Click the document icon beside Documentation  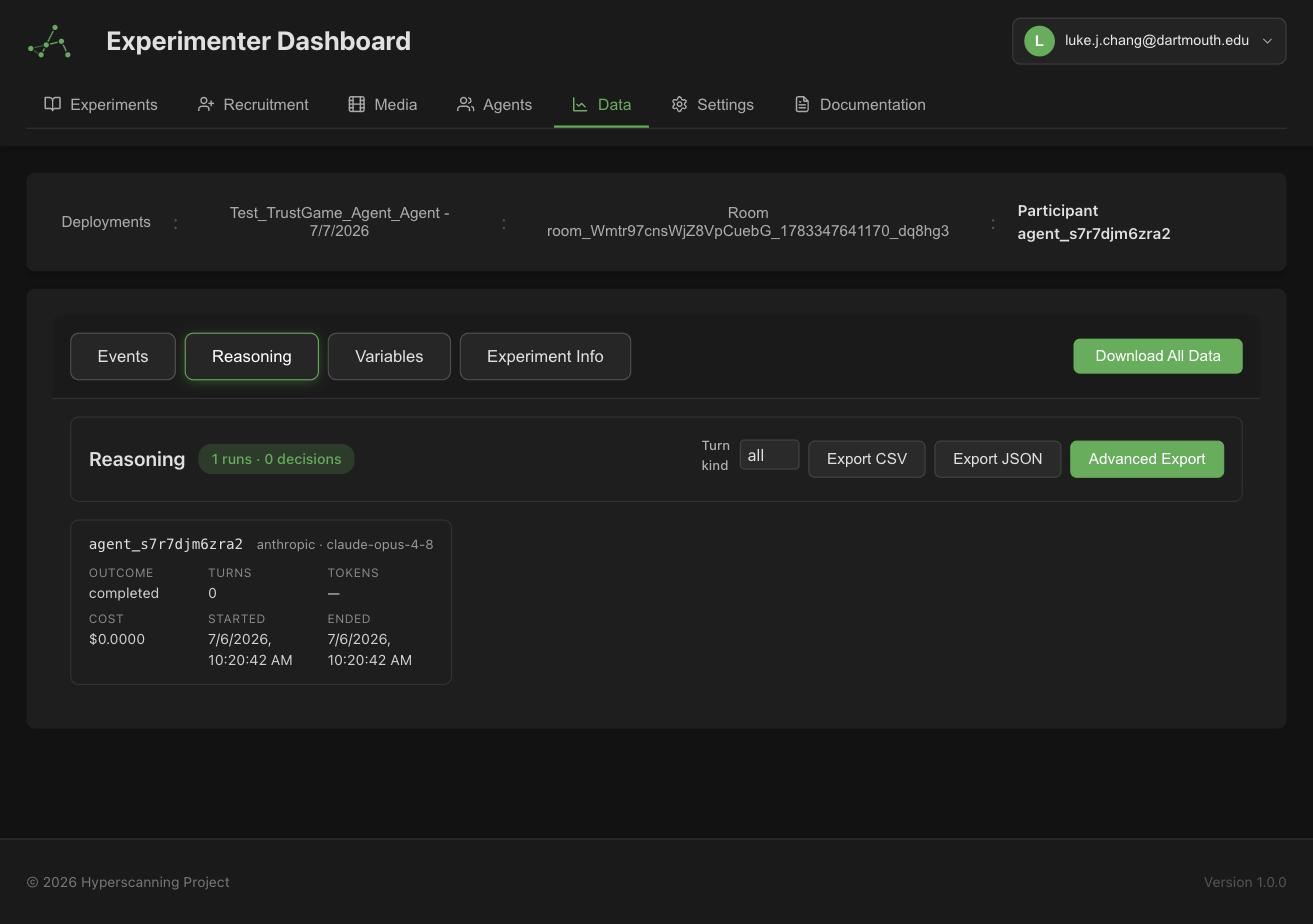tap(802, 104)
